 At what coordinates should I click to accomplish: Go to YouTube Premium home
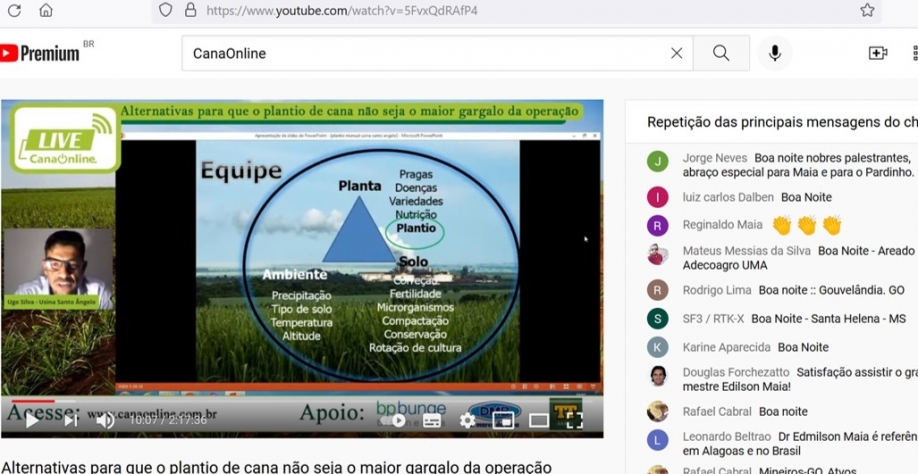coord(40,53)
